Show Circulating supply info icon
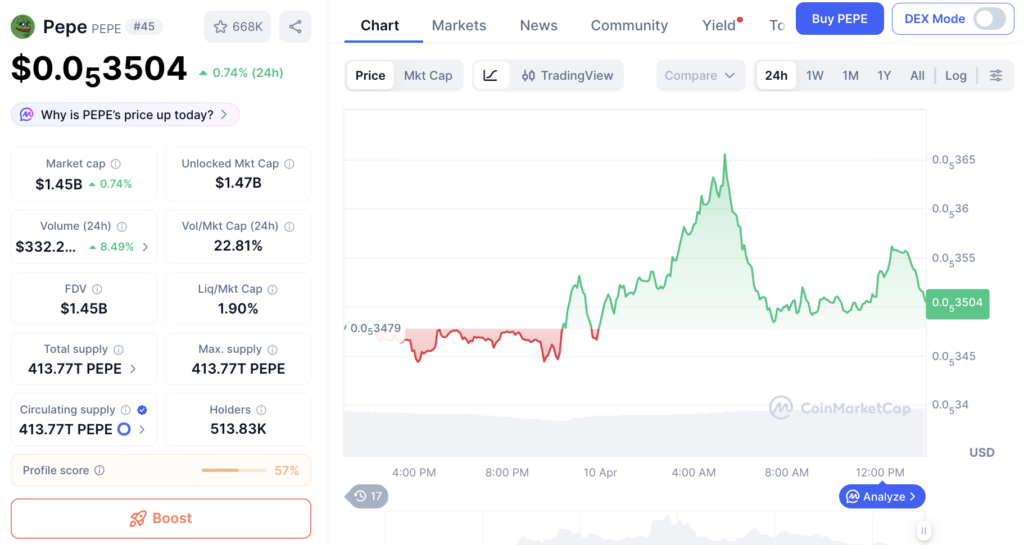The height and width of the screenshot is (545, 1024). pos(125,410)
